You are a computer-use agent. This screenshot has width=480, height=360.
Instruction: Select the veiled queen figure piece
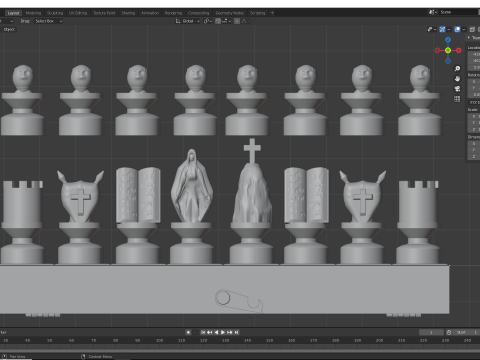(191, 206)
